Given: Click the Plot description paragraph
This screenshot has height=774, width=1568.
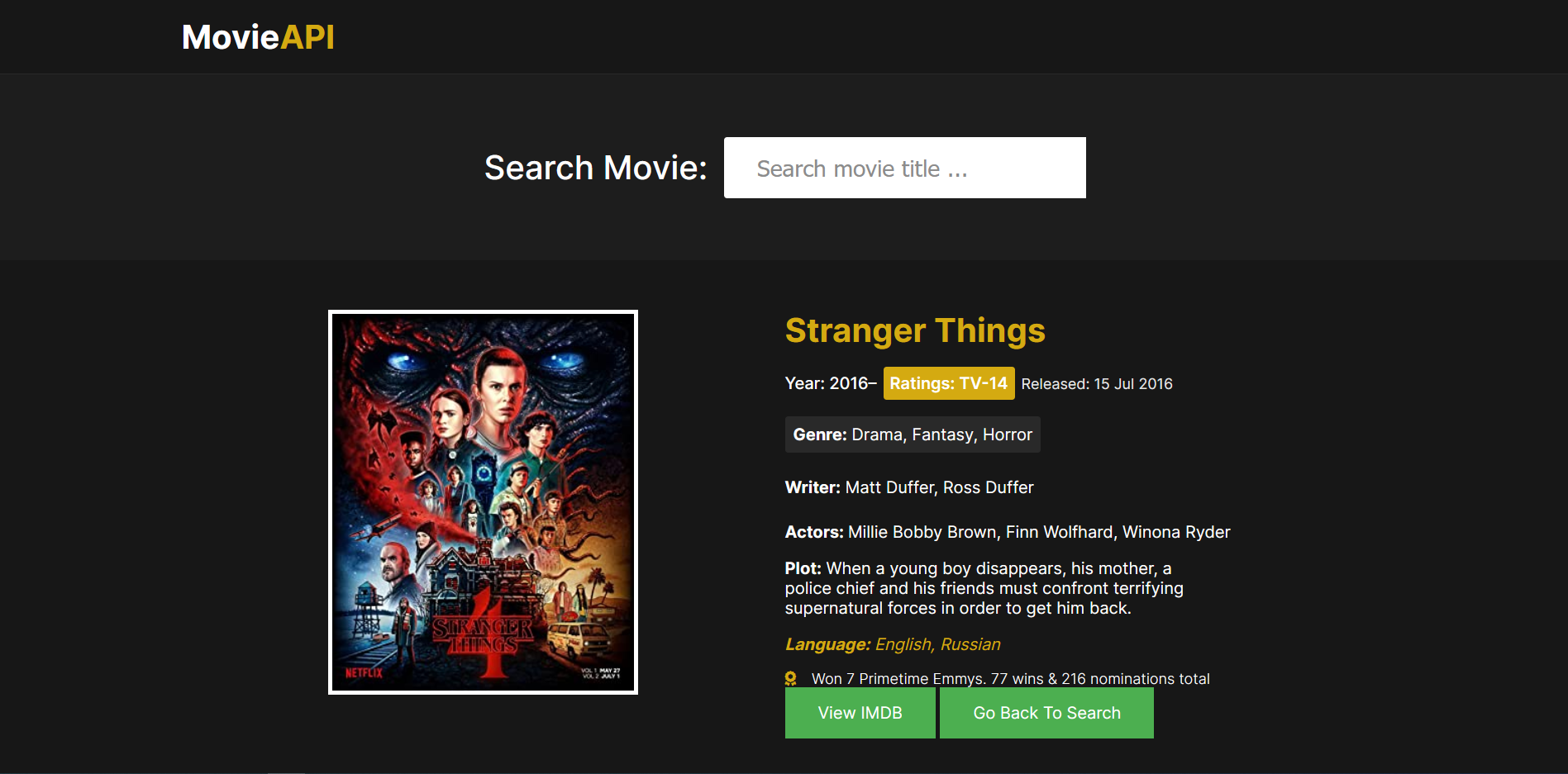Looking at the screenshot, I should click(x=984, y=588).
